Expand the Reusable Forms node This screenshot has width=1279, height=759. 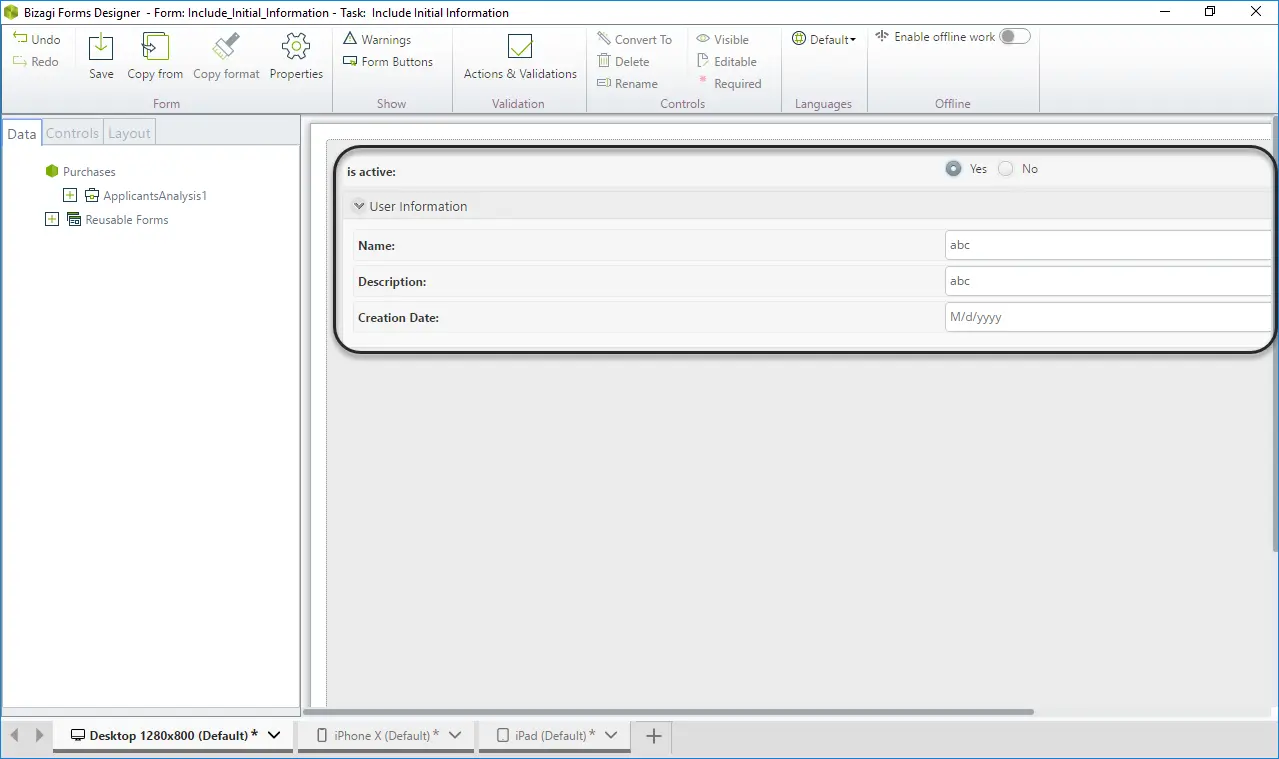[52, 219]
